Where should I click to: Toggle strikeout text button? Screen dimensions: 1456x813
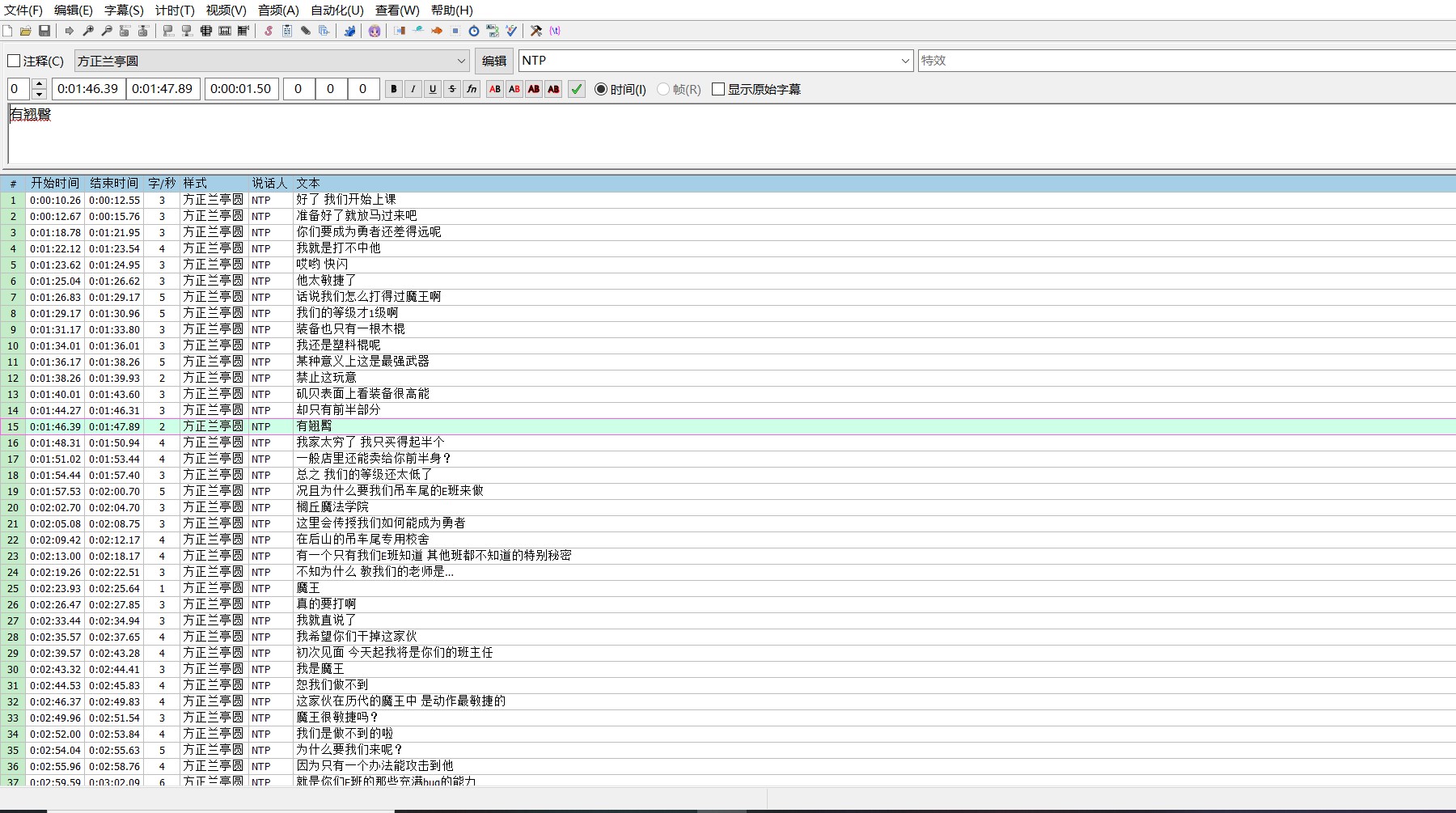[452, 89]
